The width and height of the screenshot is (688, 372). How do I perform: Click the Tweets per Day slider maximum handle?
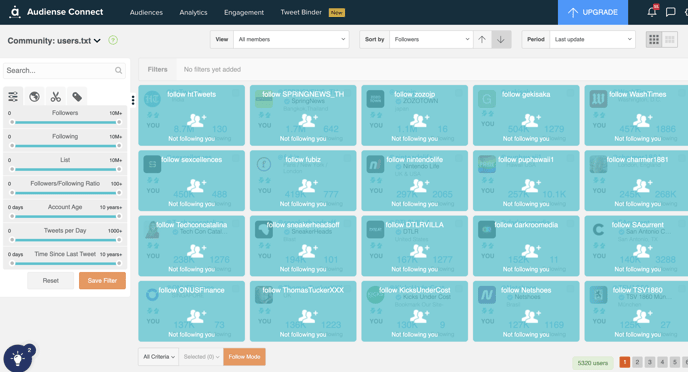pos(119,240)
